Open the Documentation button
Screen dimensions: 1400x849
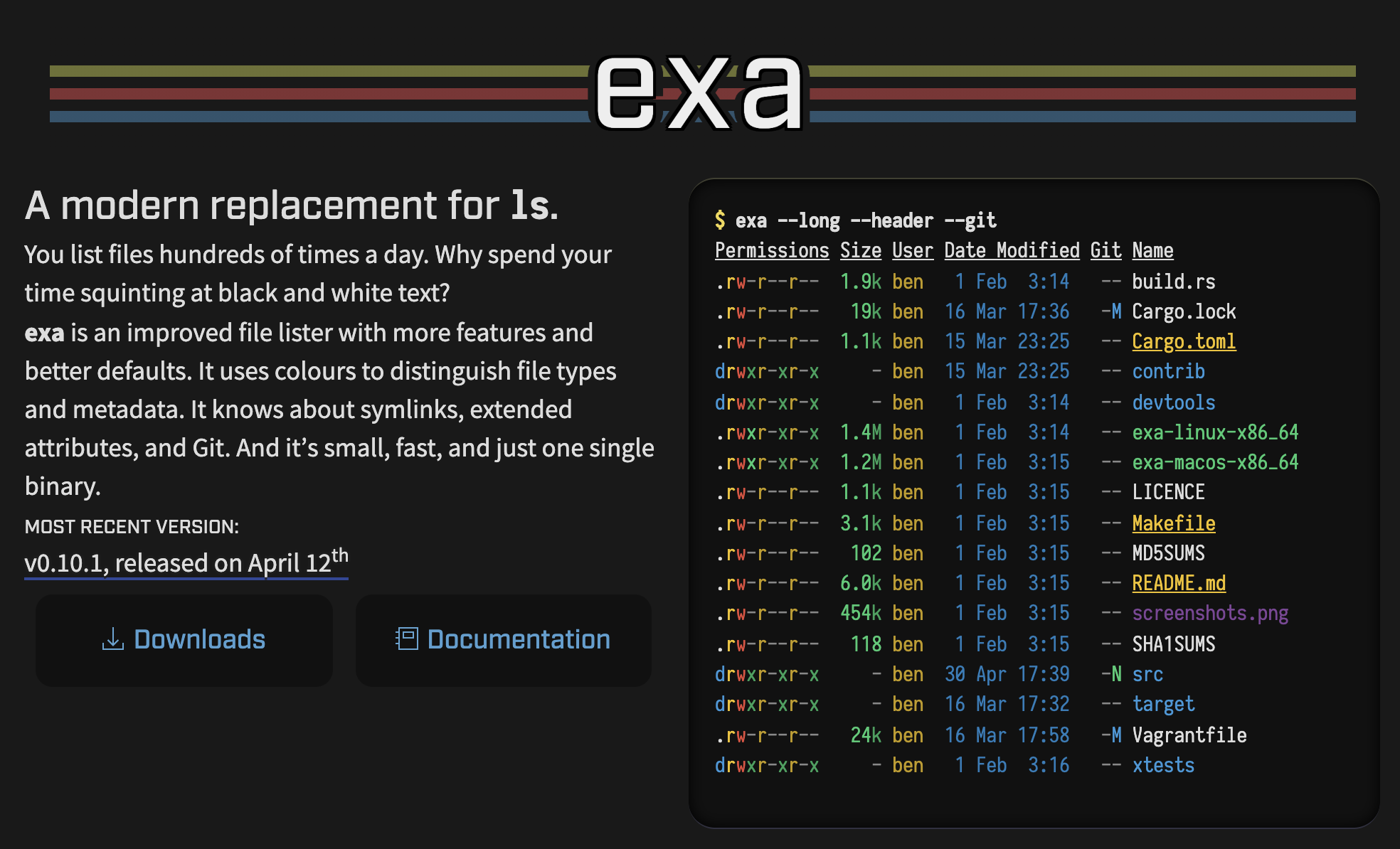(504, 640)
